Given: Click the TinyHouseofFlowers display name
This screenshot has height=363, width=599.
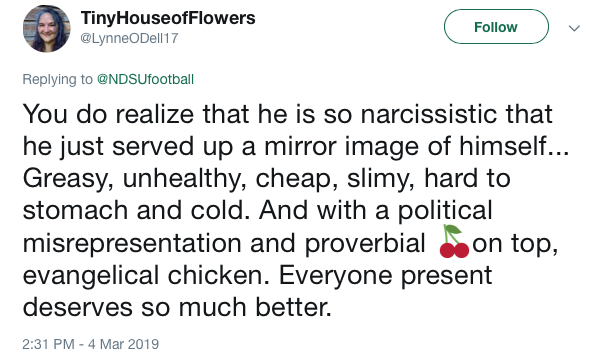Looking at the screenshot, I should click(168, 18).
